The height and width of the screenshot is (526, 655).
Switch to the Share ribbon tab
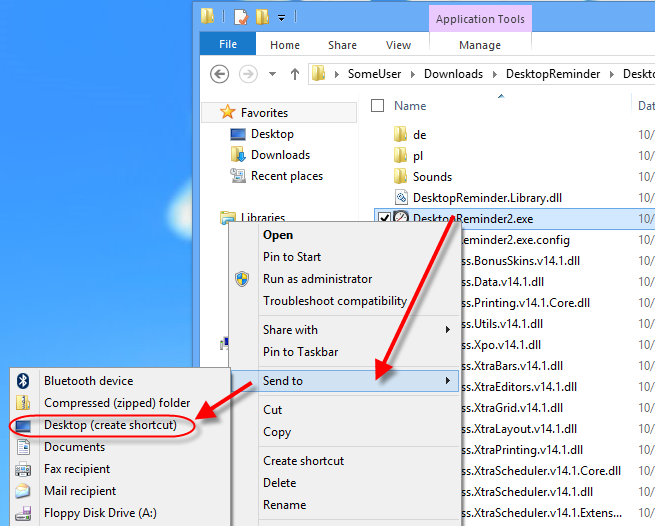click(x=342, y=45)
